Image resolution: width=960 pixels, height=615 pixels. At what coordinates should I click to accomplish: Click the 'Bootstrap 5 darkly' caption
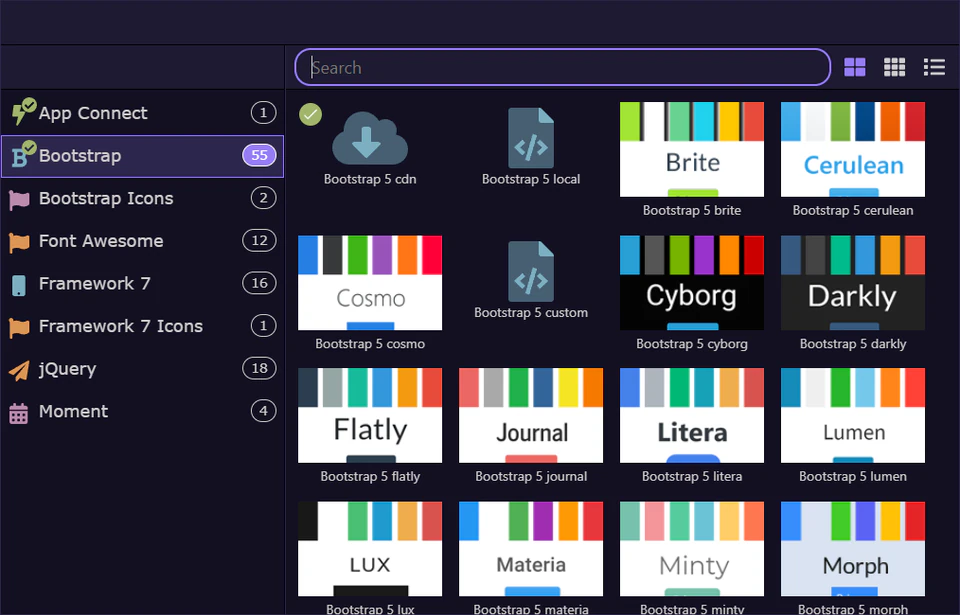(x=853, y=344)
